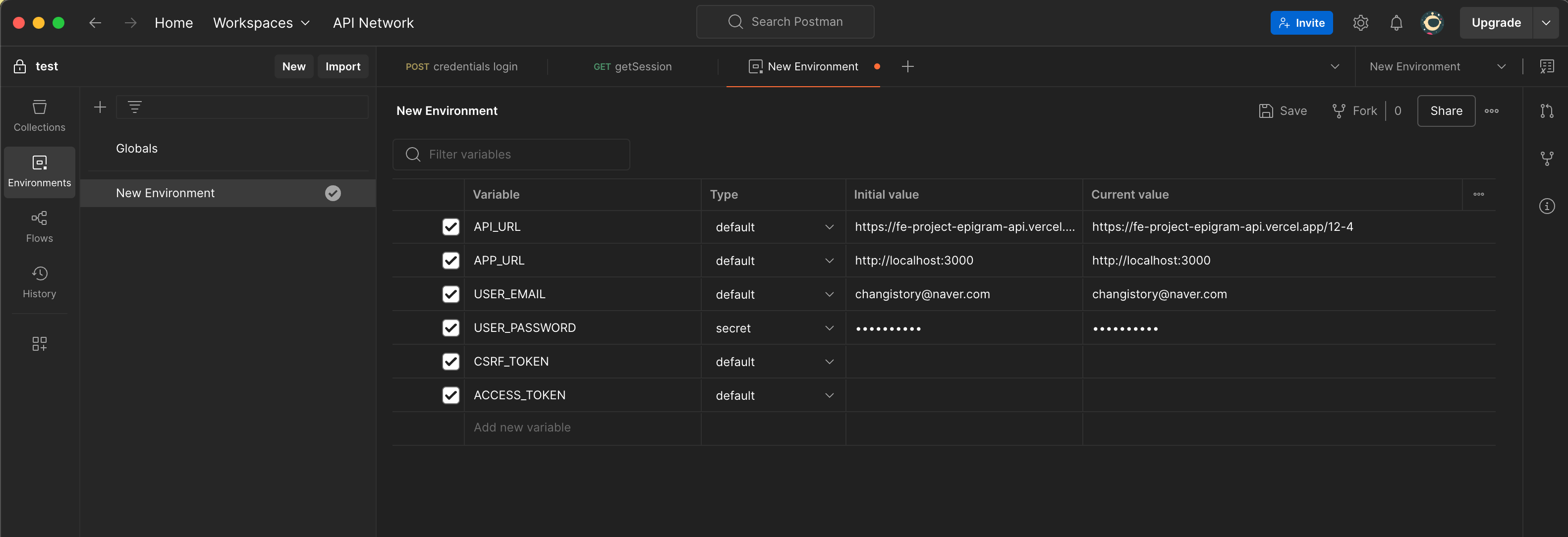The image size is (1568, 537).
Task: Disable the USER_PASSWORD variable checkbox
Action: pos(450,328)
